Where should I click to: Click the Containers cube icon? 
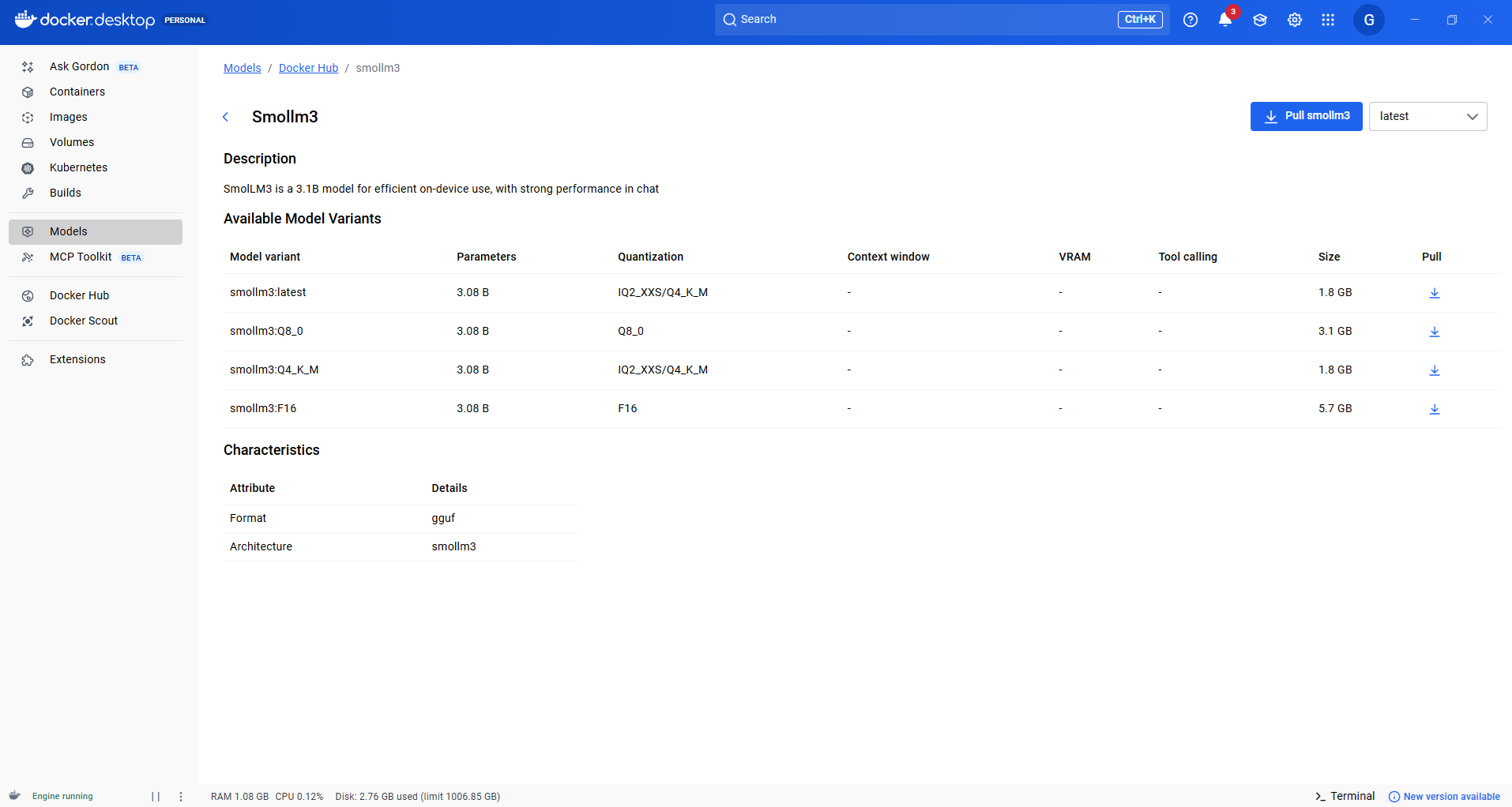(x=28, y=92)
